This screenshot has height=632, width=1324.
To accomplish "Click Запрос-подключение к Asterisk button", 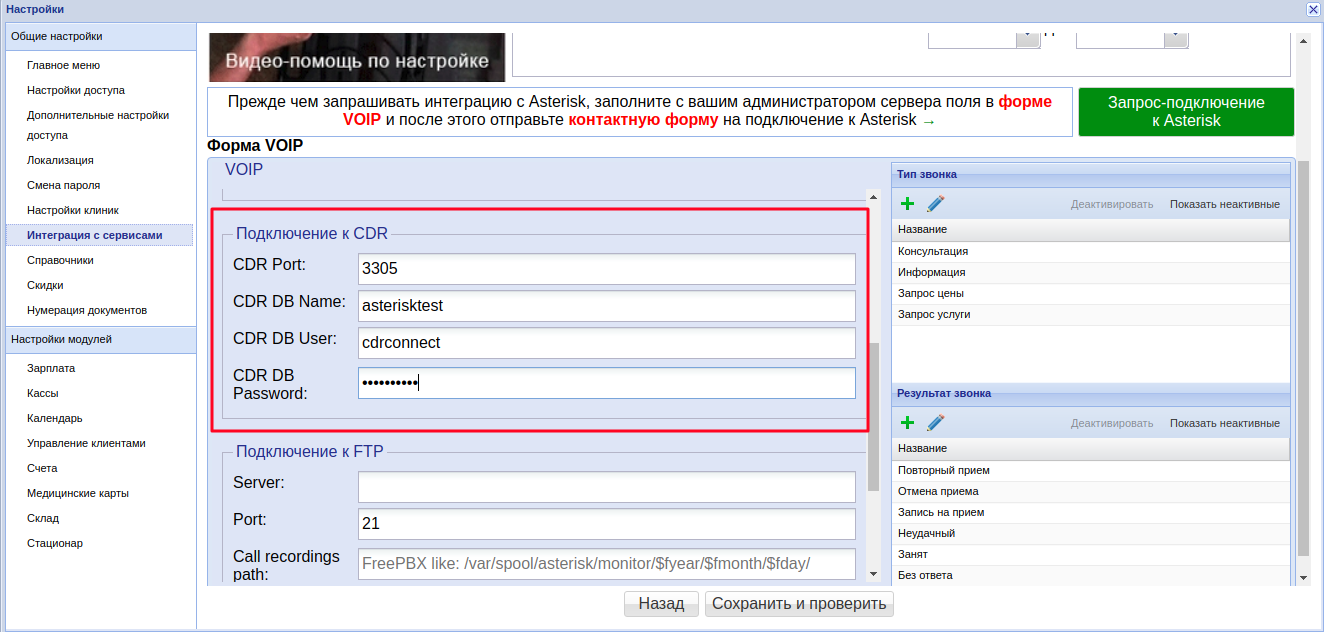I will [x=1186, y=112].
